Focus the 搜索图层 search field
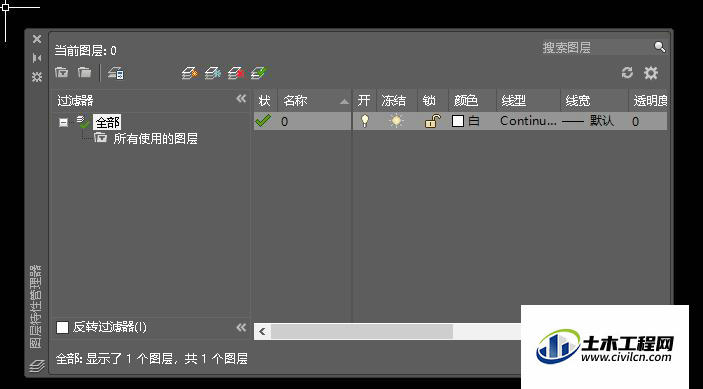The width and height of the screenshot is (703, 389). click(x=596, y=48)
